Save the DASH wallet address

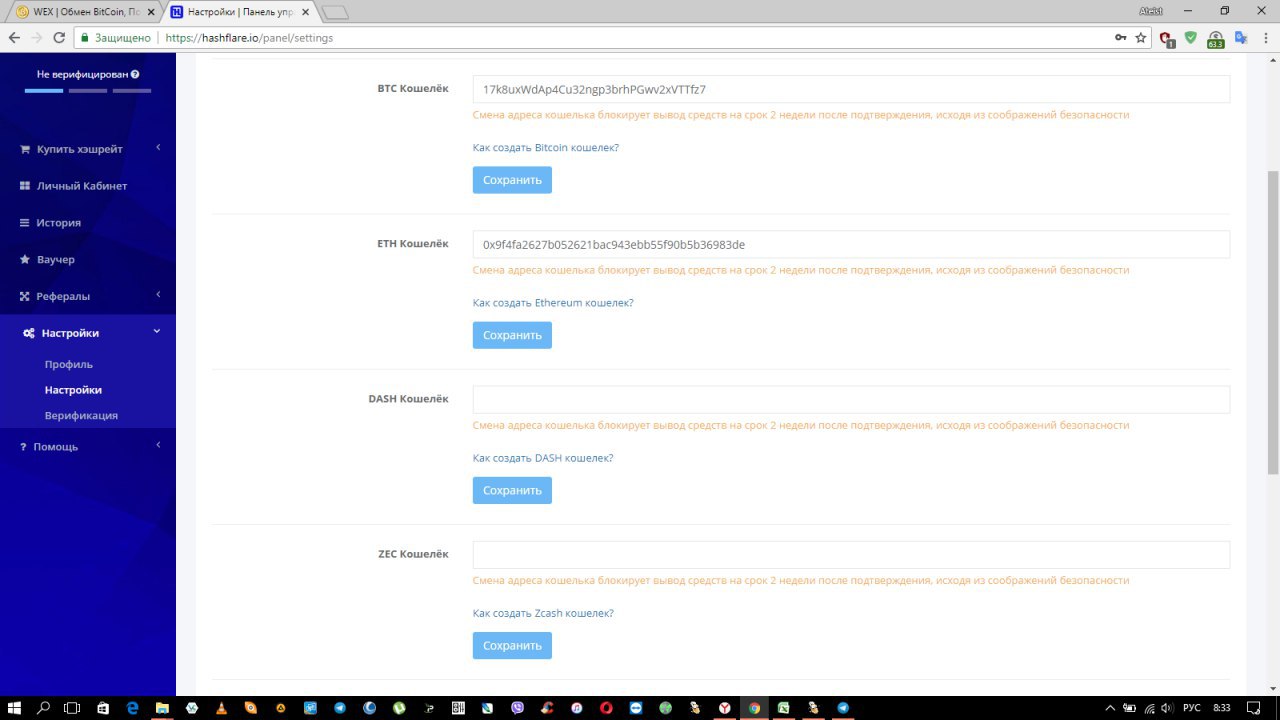click(512, 490)
